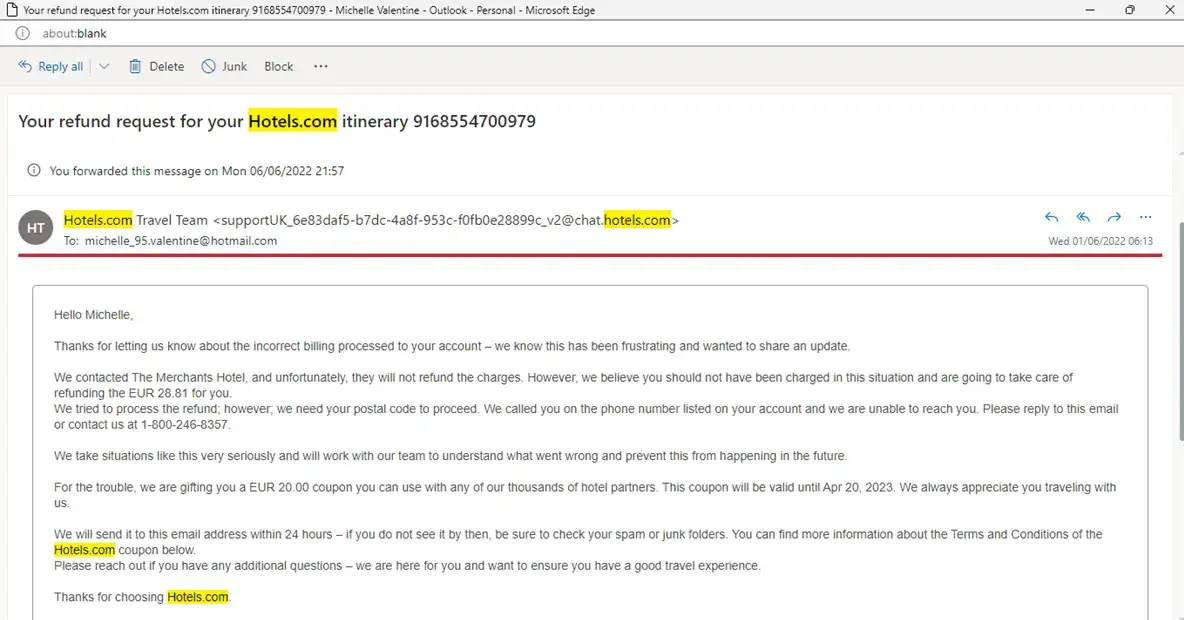Minimize the Edge window
Image resolution: width=1184 pixels, height=620 pixels.
click(x=1090, y=10)
